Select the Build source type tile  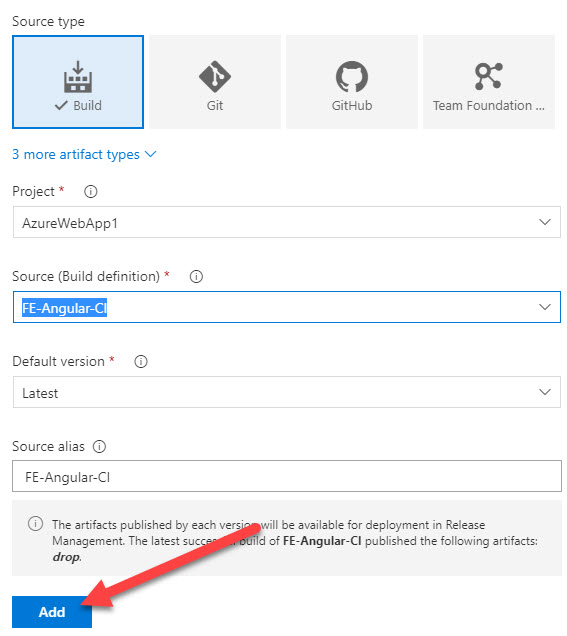click(x=78, y=82)
